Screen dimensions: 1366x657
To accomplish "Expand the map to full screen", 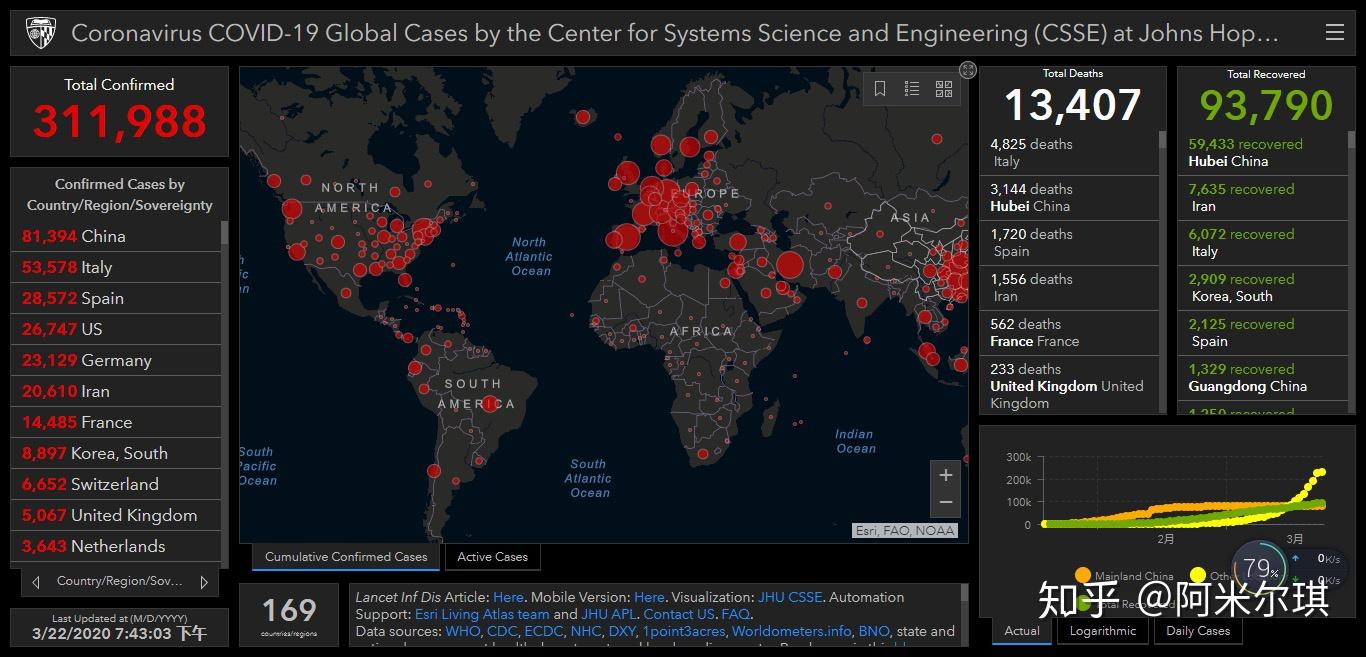I will [x=967, y=69].
